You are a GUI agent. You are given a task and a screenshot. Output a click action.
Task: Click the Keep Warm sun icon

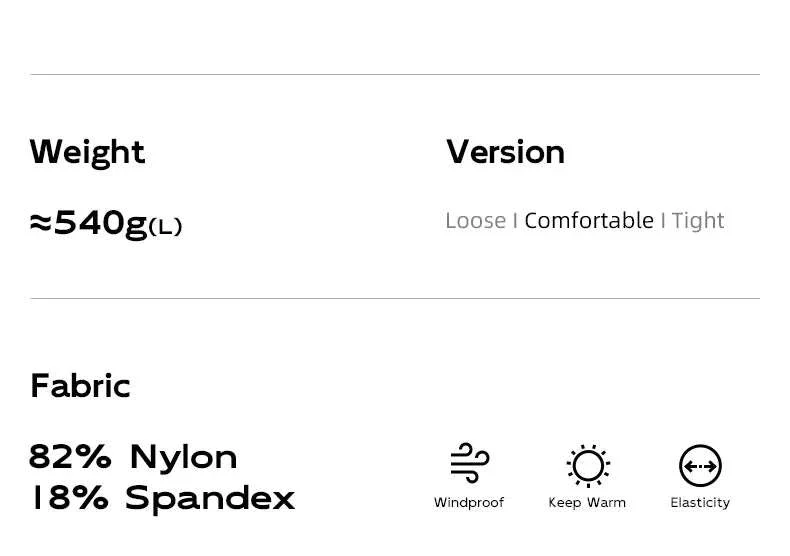[588, 466]
